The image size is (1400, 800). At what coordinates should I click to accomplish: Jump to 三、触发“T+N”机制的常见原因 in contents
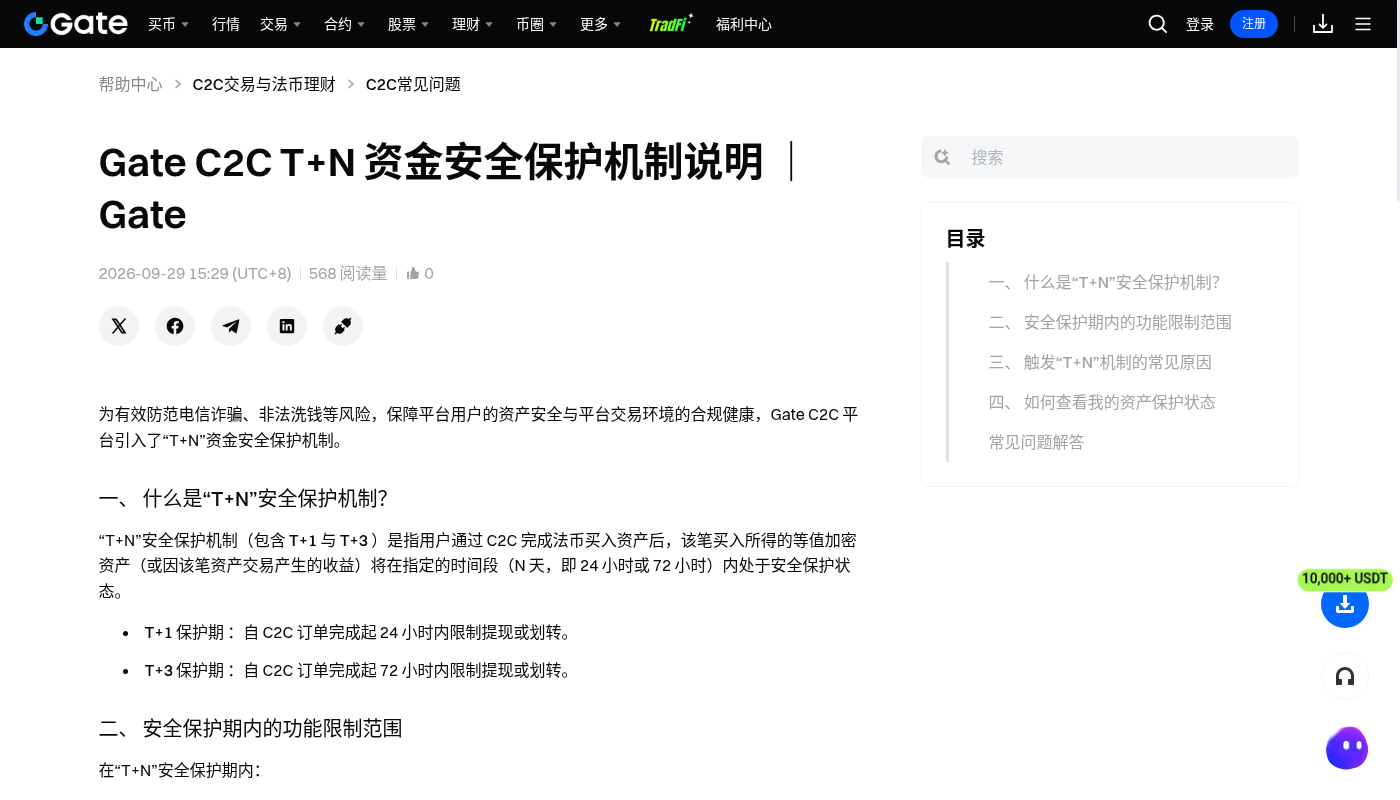[x=1100, y=362]
